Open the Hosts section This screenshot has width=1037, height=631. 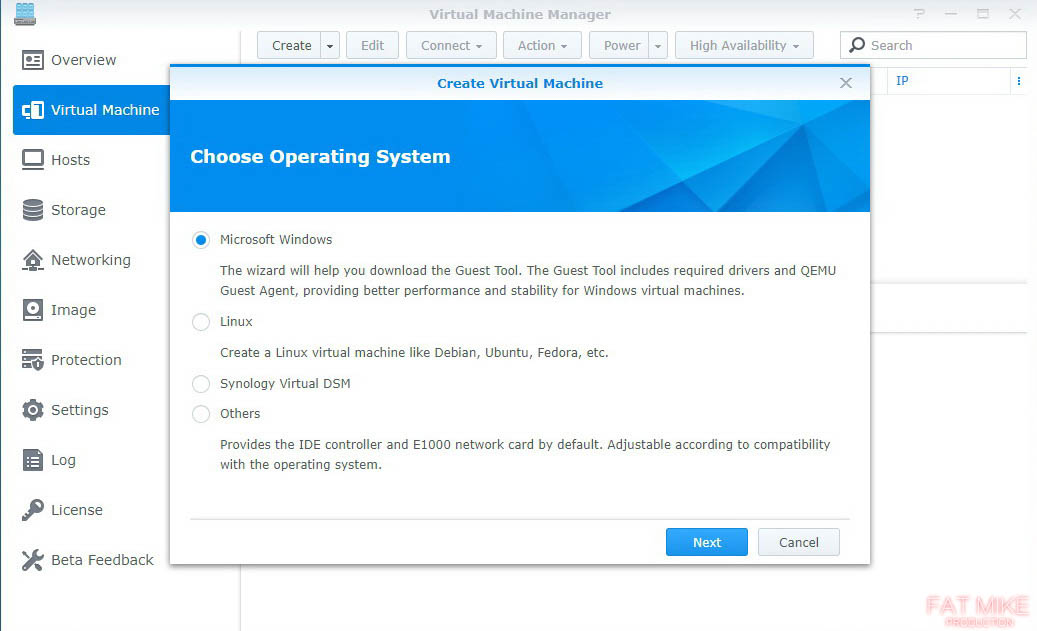[x=70, y=160]
